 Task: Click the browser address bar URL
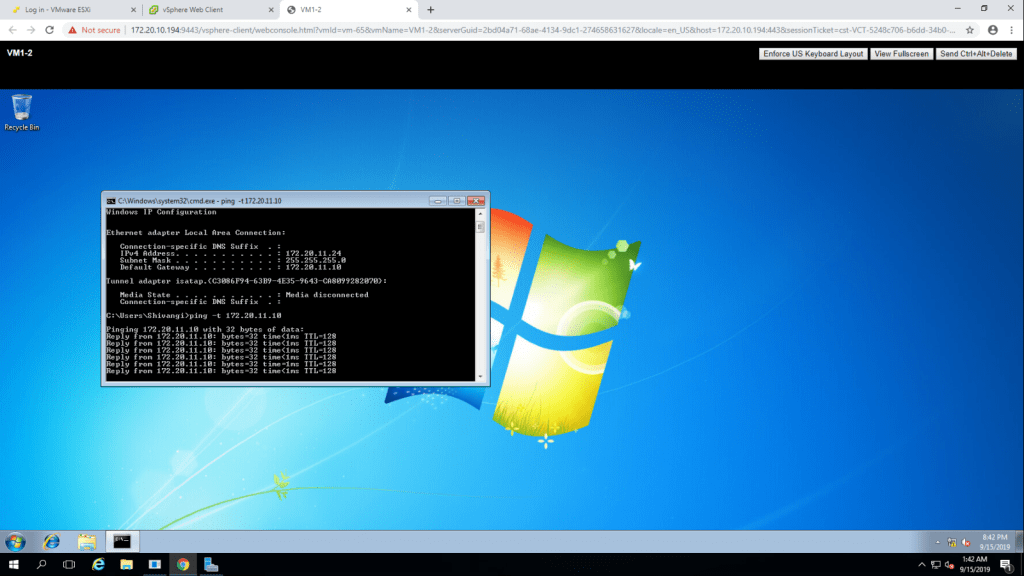[540, 30]
